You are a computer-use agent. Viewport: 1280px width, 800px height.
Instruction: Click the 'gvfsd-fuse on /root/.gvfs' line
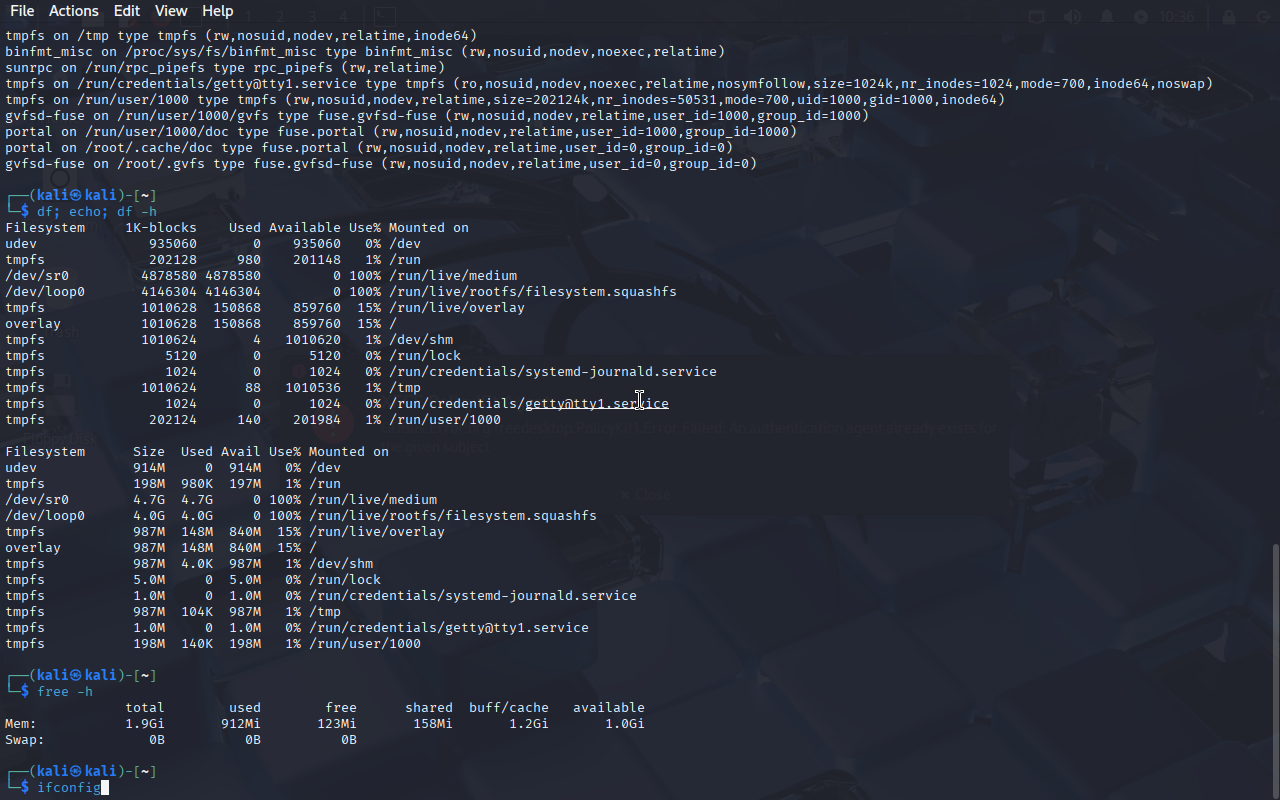381,164
